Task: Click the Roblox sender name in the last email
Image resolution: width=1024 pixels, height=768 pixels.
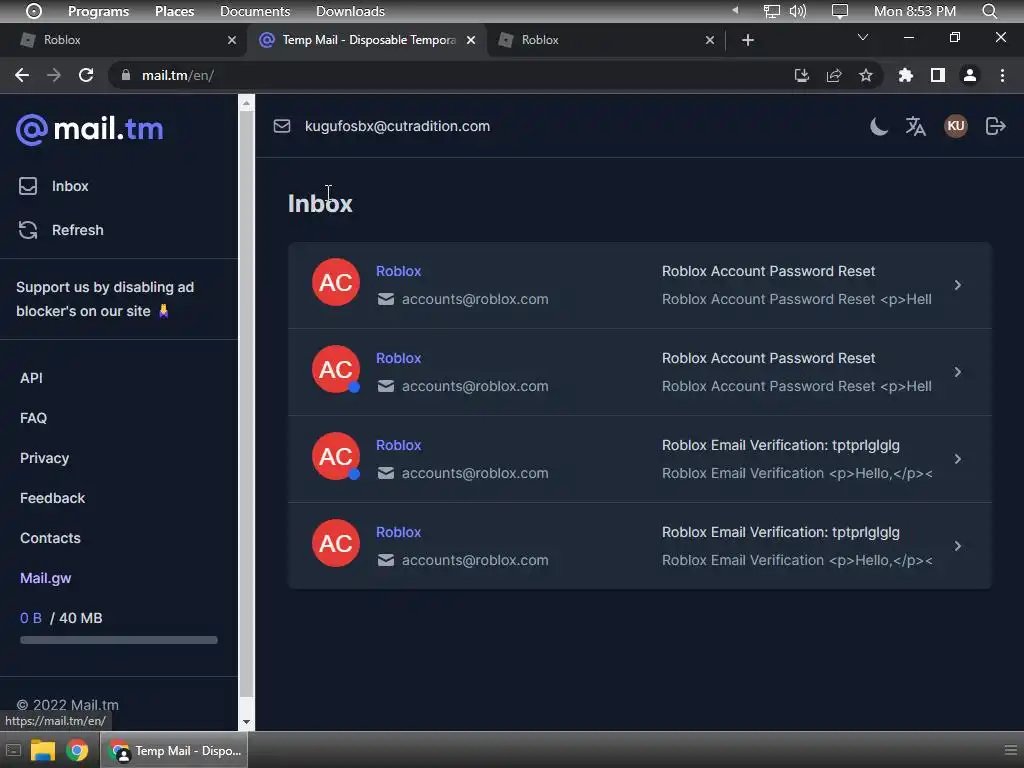Action: click(398, 532)
